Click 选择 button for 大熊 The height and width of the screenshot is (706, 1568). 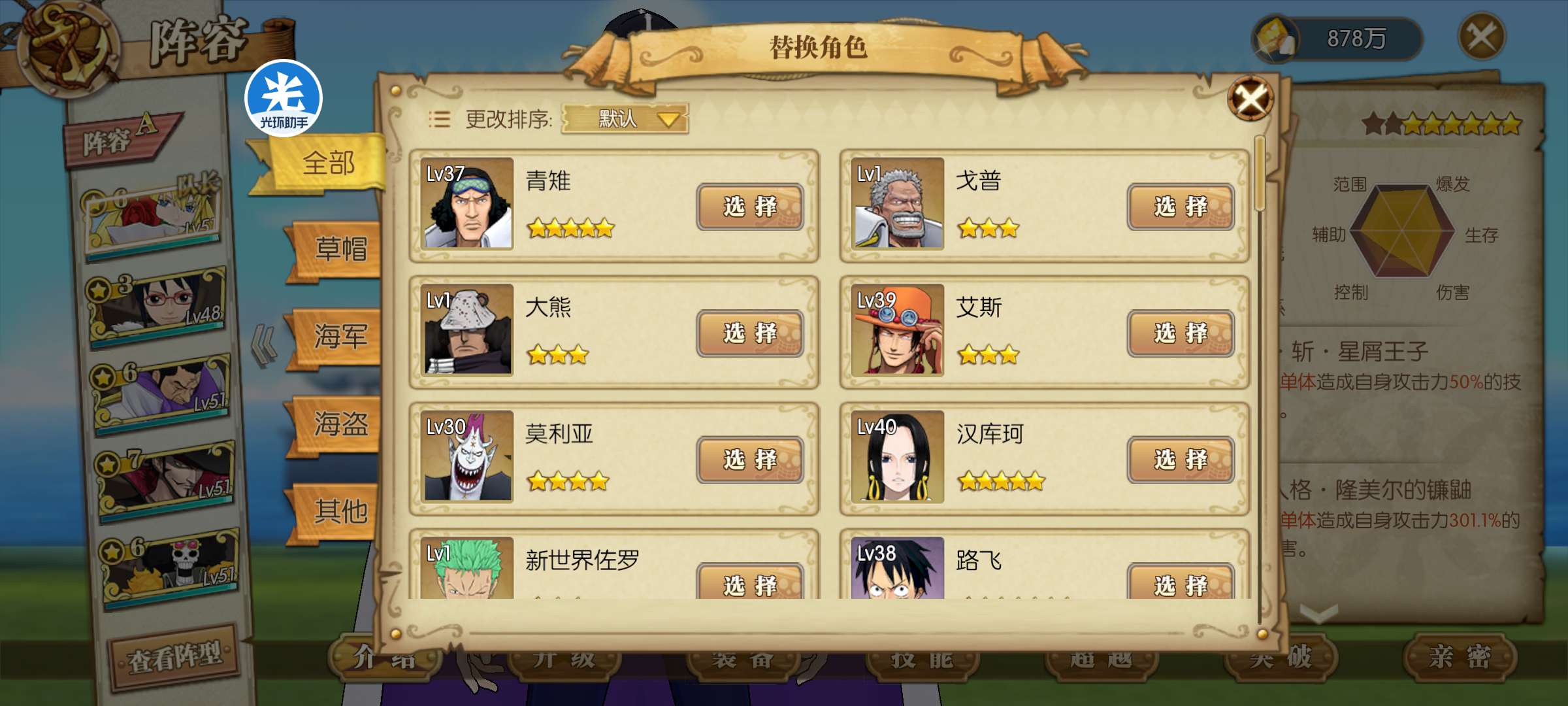click(x=750, y=333)
